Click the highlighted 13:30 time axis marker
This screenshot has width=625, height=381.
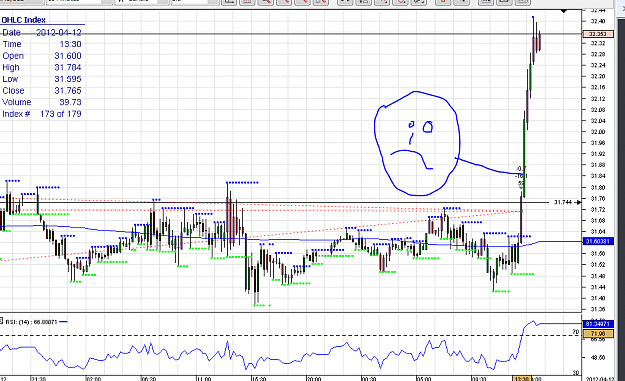click(x=522, y=378)
